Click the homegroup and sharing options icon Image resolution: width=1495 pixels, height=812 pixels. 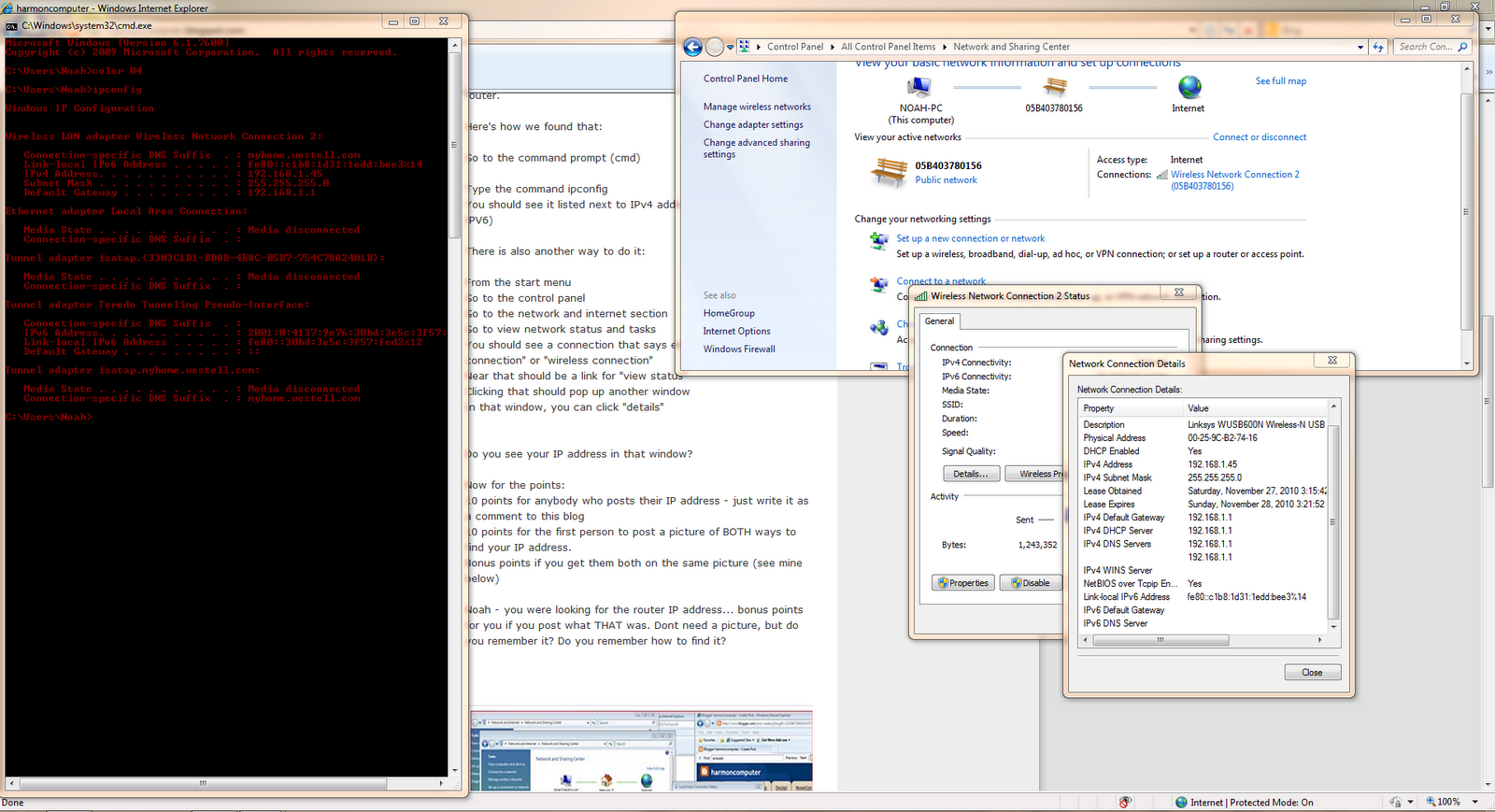[879, 327]
